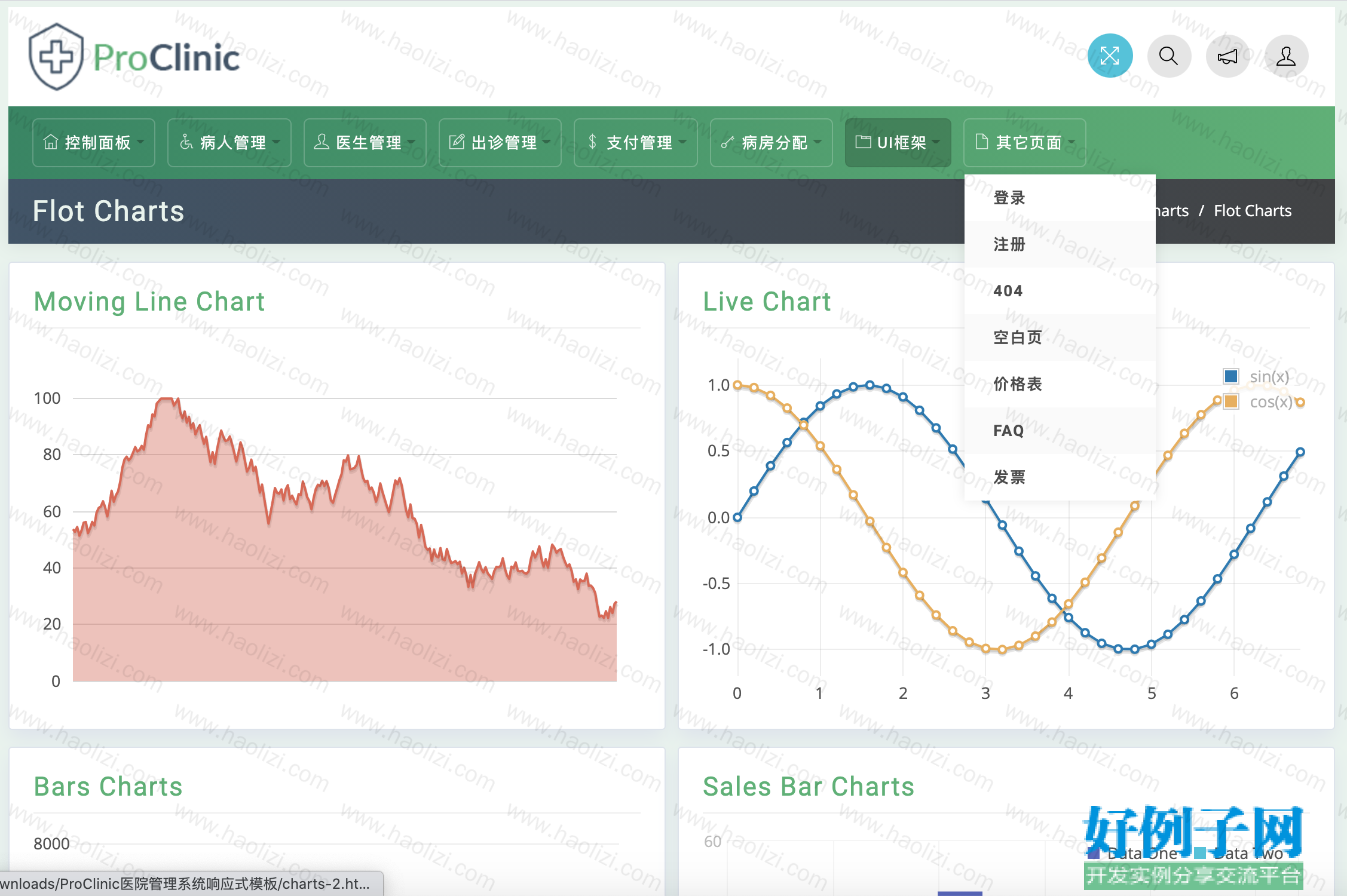Click the key icon beside 病房分配
Viewport: 1347px width, 896px height.
(727, 142)
